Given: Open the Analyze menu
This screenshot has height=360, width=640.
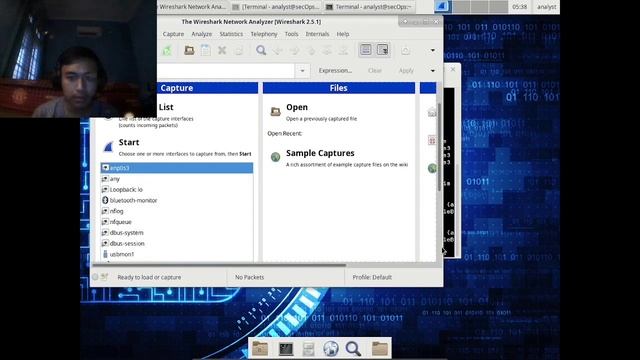Looking at the screenshot, I should pos(202,34).
